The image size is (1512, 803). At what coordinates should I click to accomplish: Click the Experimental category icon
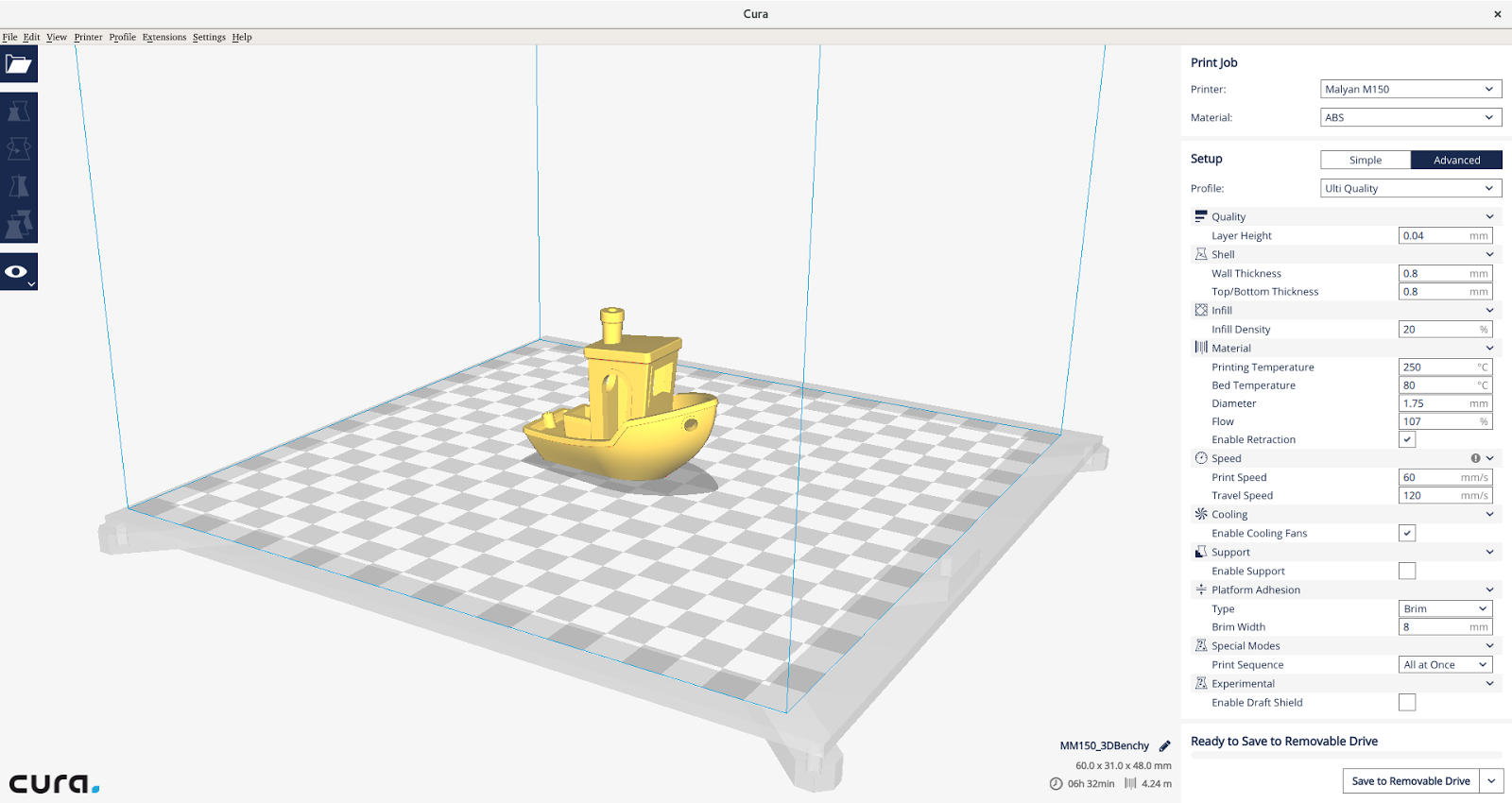tap(1201, 683)
